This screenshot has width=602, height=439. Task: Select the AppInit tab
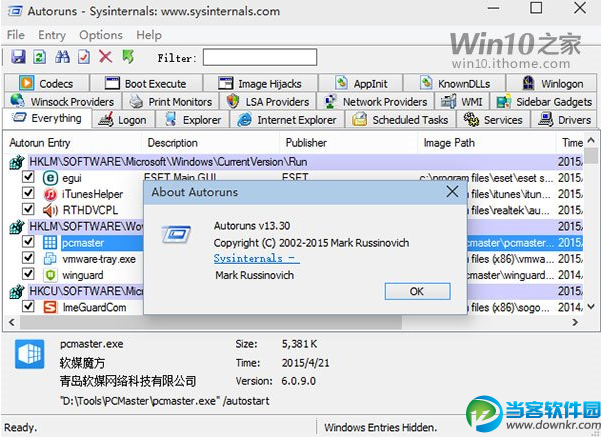pos(361,83)
